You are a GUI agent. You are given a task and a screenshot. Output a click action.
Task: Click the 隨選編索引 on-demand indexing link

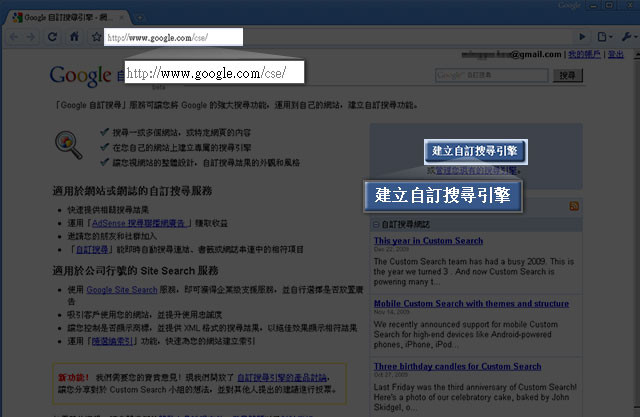coord(112,341)
